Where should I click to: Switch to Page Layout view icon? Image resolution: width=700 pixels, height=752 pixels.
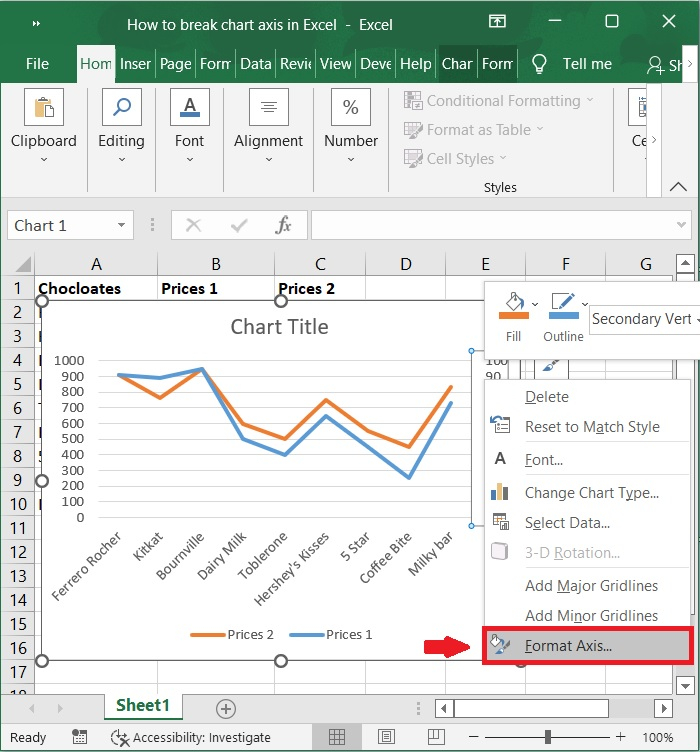pyautogui.click(x=386, y=737)
